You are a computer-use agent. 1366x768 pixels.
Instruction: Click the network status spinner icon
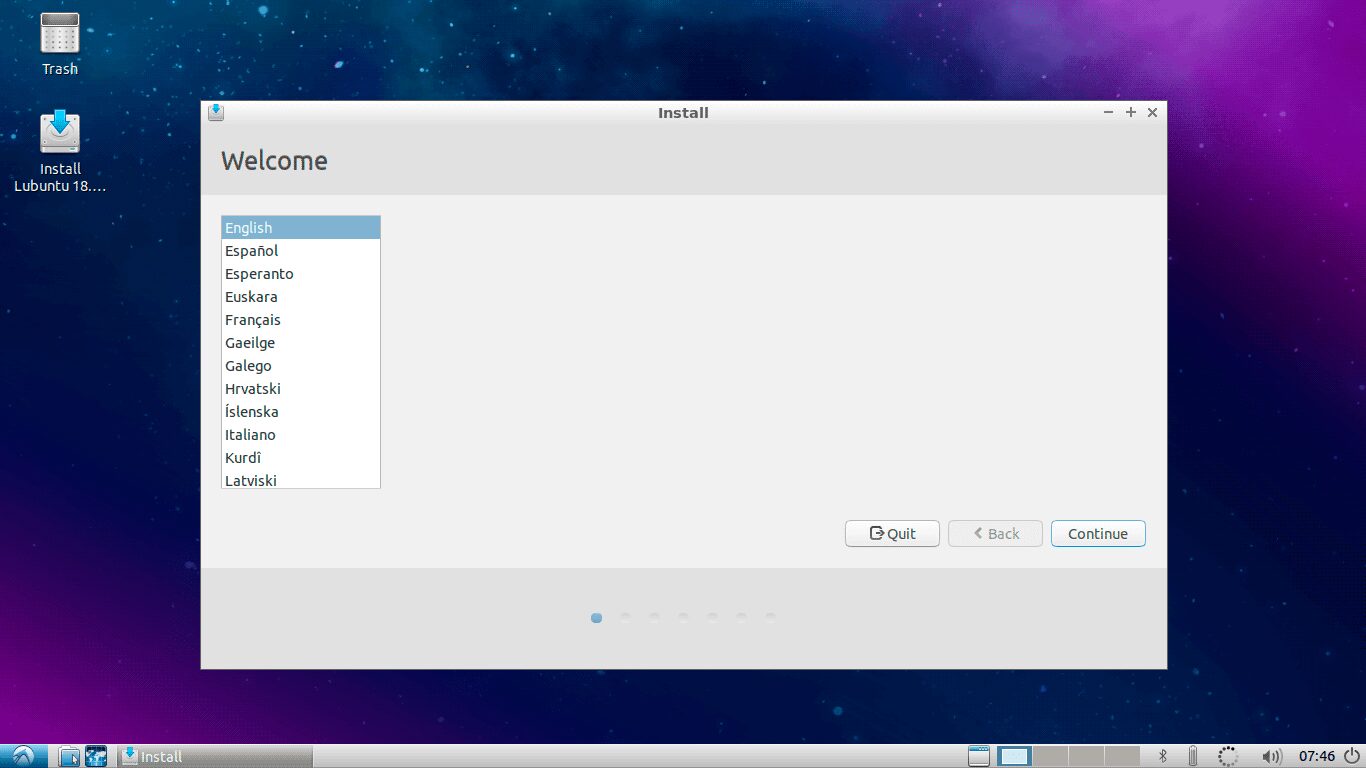pos(1228,757)
